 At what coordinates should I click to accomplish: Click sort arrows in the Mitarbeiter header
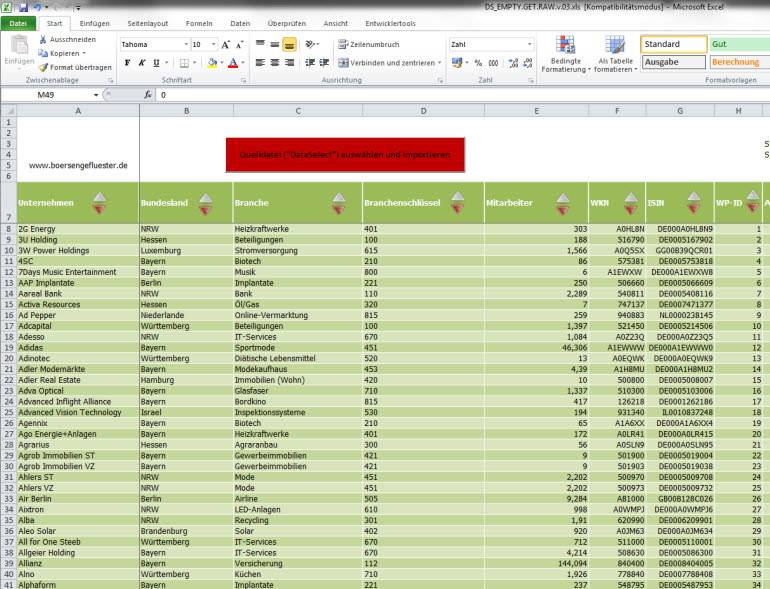tap(563, 204)
